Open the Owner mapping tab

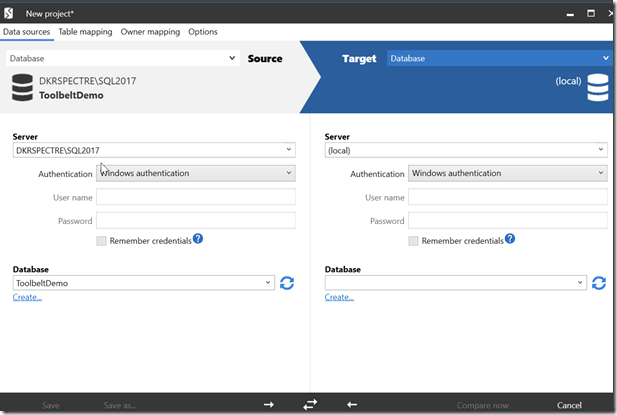[x=150, y=32]
